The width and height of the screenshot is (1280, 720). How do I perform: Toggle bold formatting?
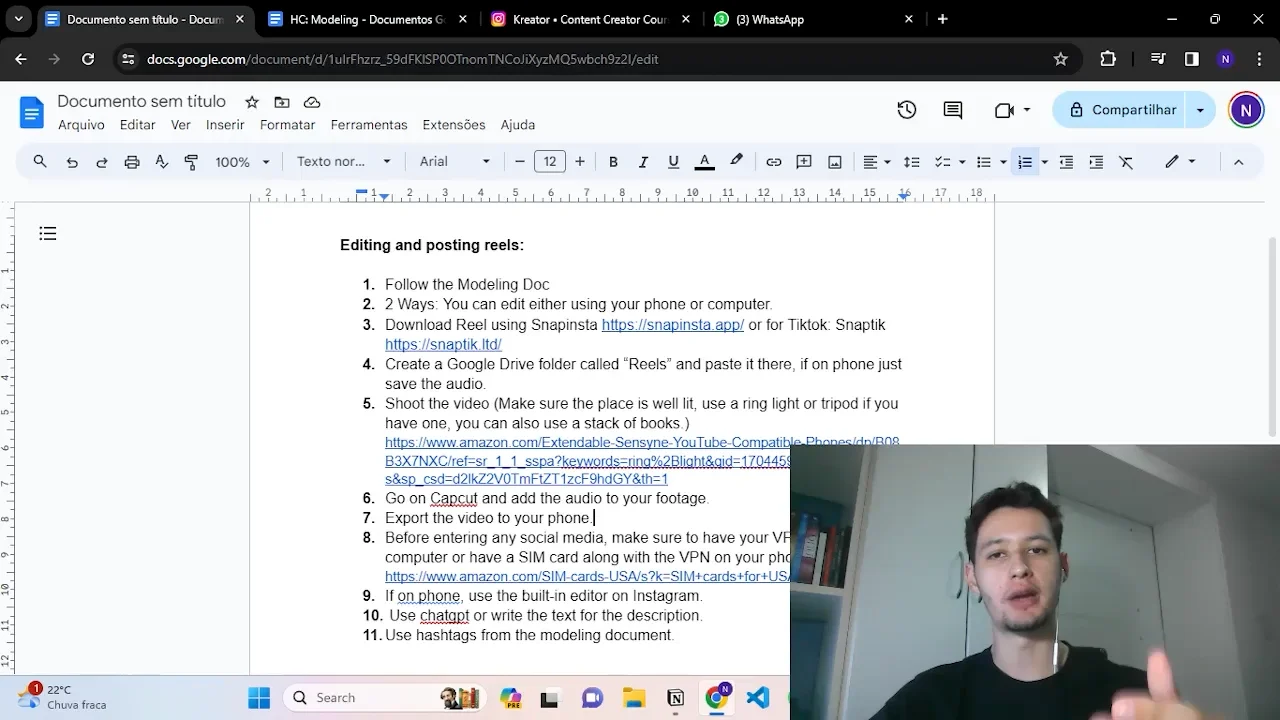(613, 162)
